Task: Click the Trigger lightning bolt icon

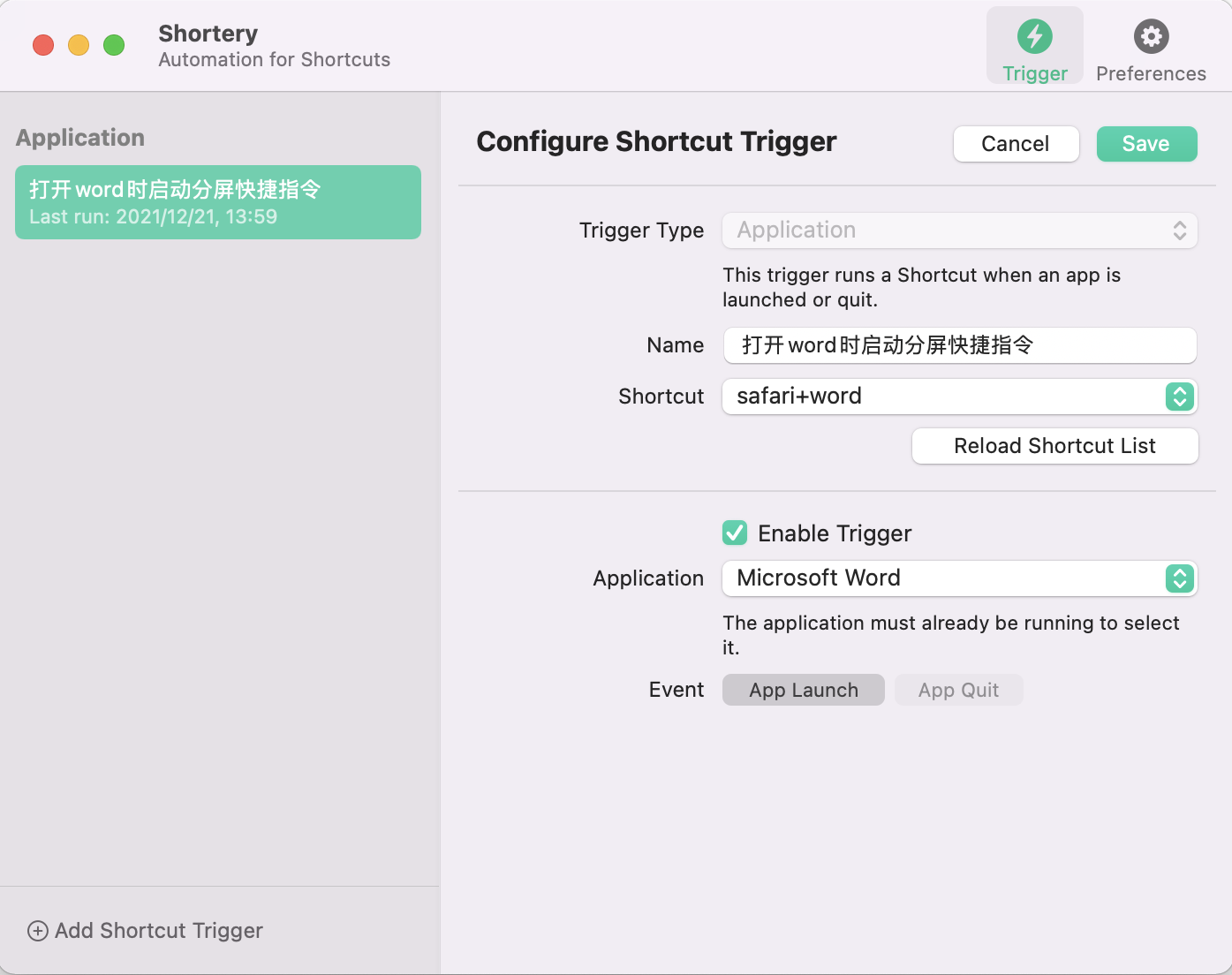Action: [1034, 37]
